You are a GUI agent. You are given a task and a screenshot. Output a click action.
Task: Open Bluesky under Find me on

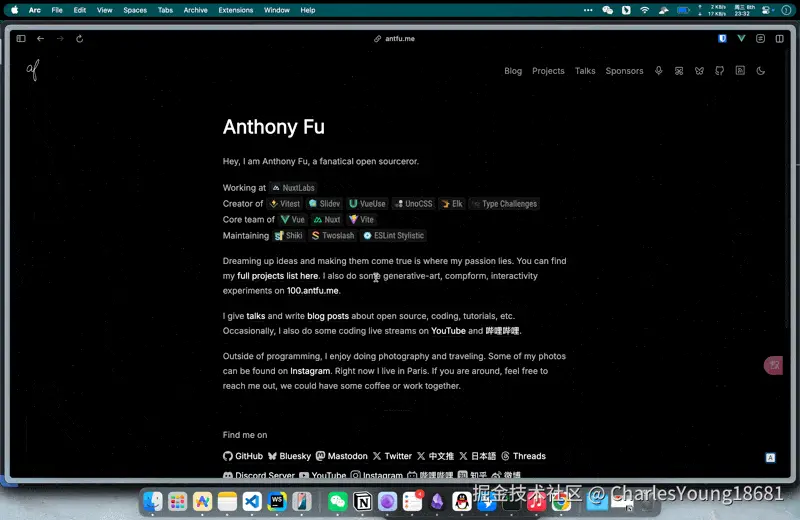[289, 456]
